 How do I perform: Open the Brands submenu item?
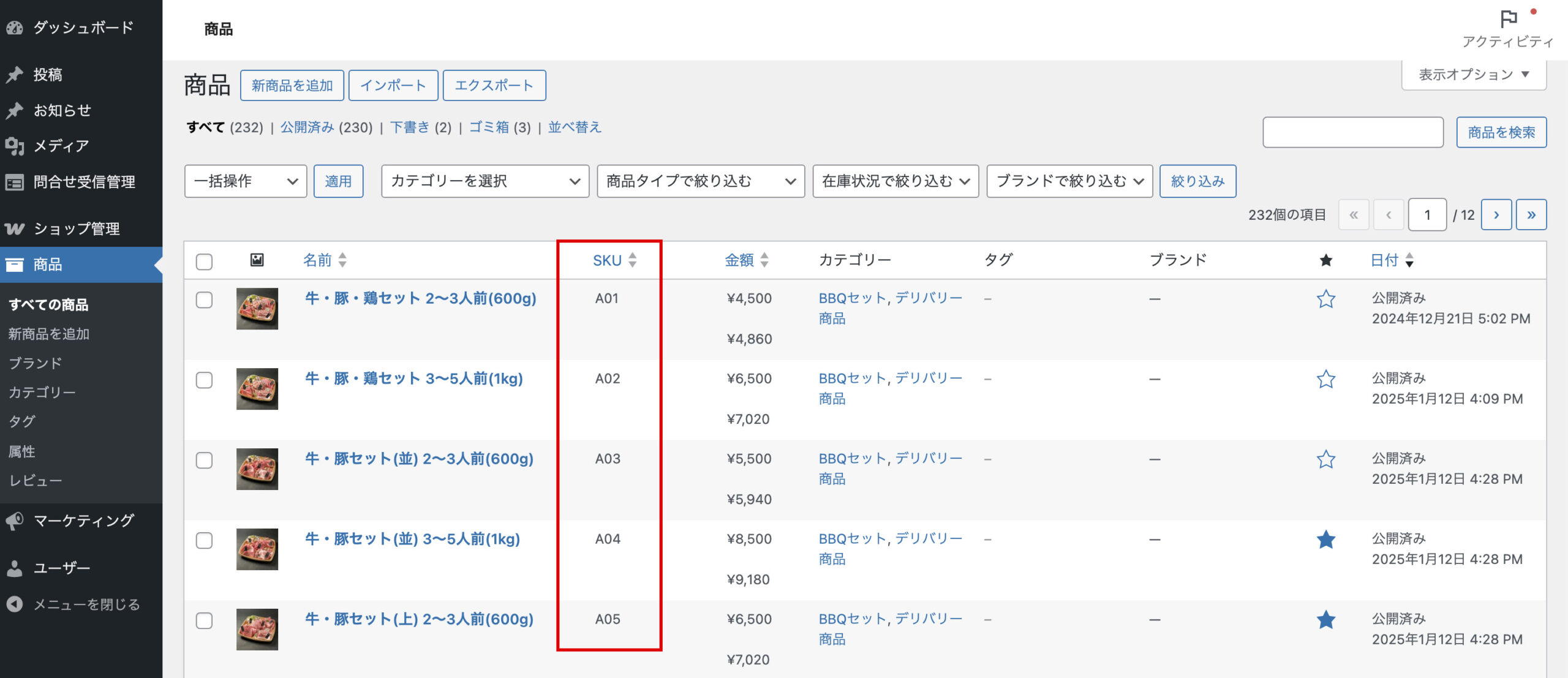(x=36, y=363)
